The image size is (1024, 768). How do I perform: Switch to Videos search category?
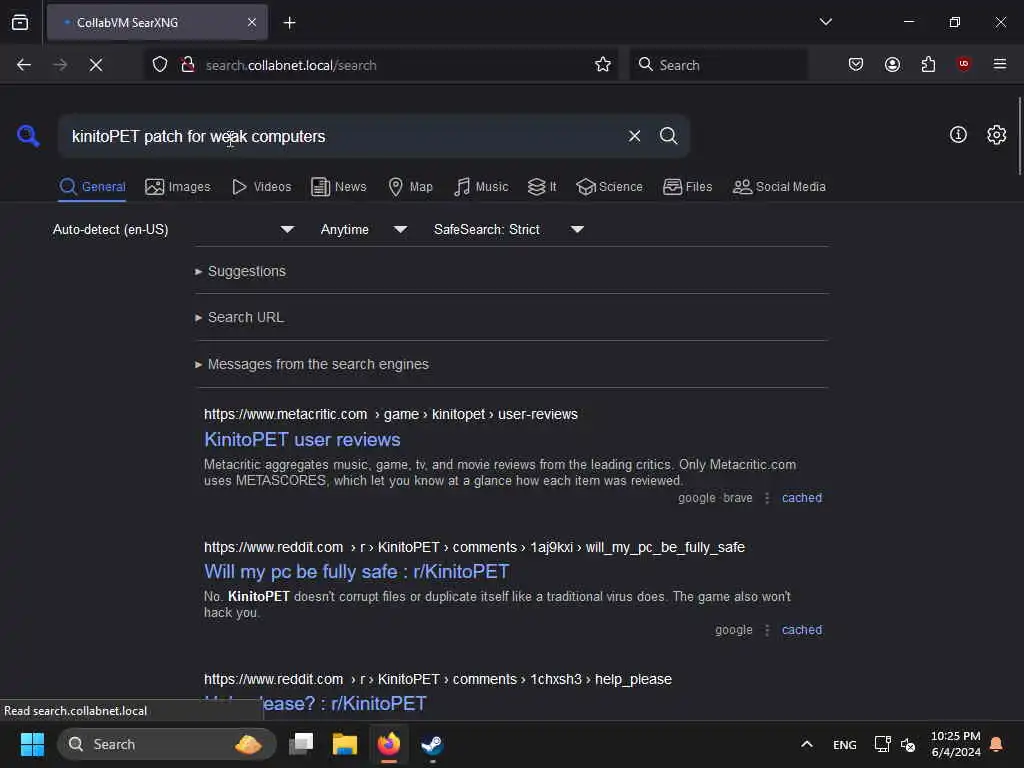pos(261,187)
